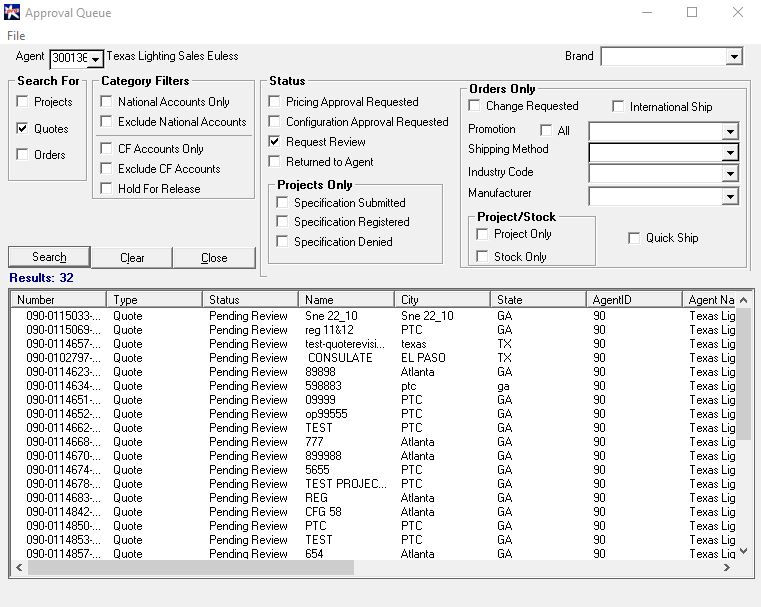
Task: Check International Ship option
Action: 618,106
